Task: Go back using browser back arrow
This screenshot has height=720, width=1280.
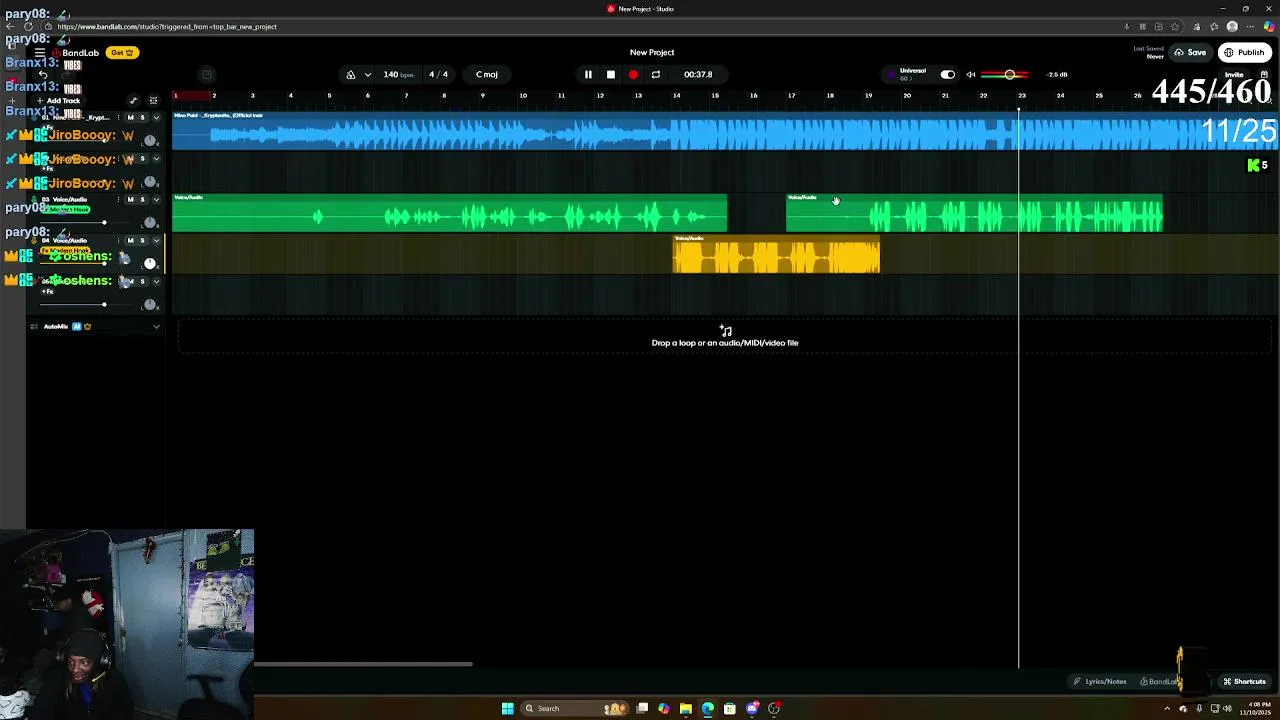Action: click(x=11, y=27)
